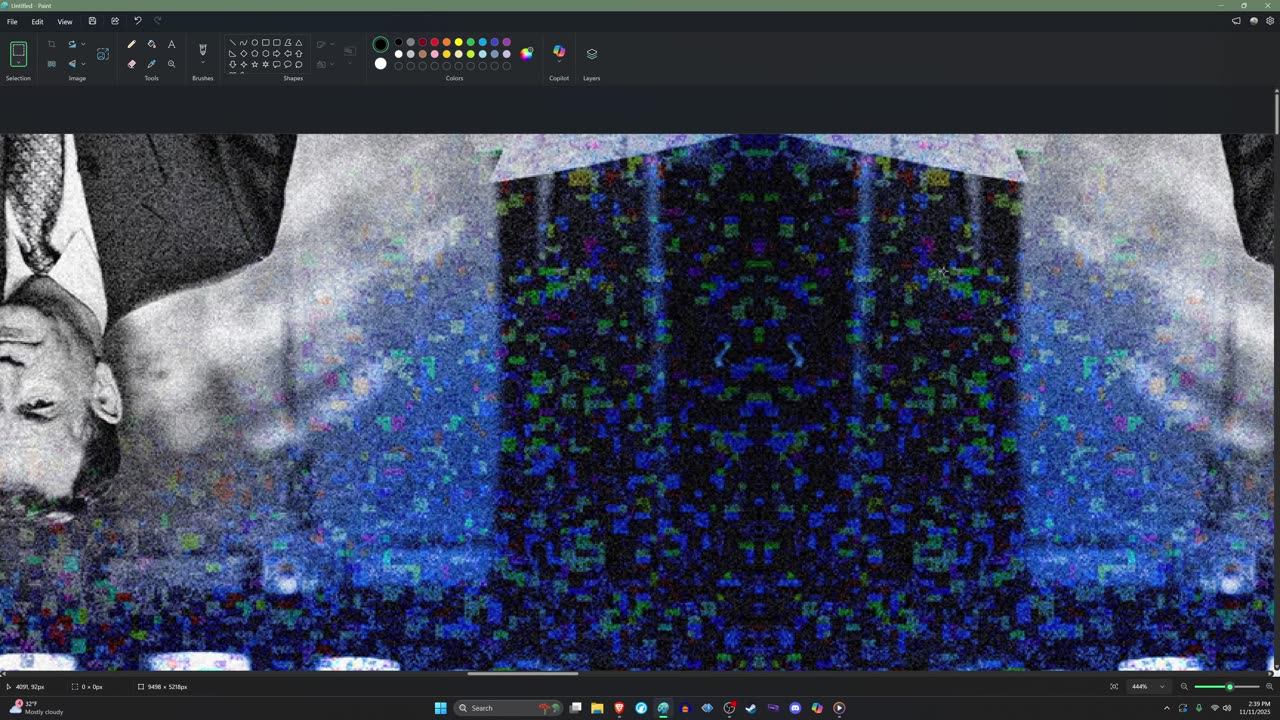Screen dimensions: 1280x720
Task: Expand the shape outline dropdown
Action: (x=332, y=44)
